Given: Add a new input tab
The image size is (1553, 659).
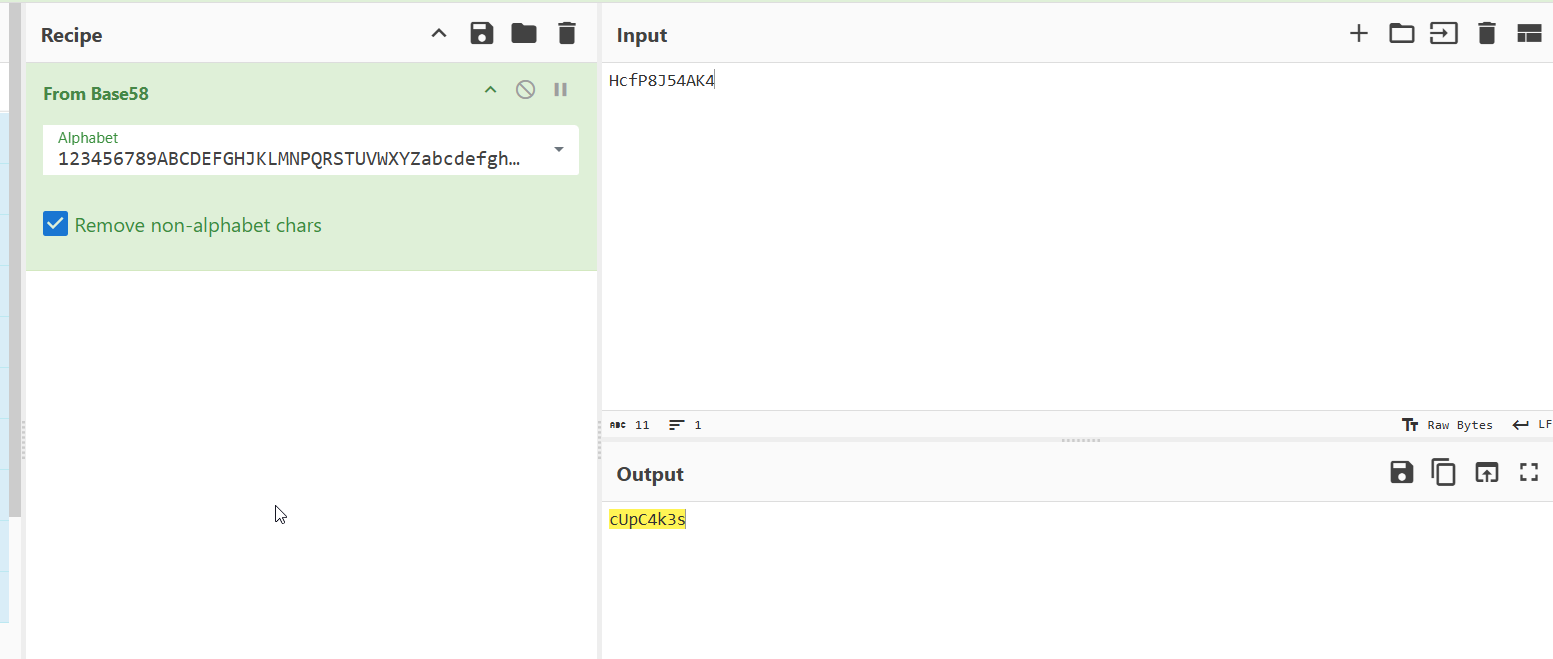Looking at the screenshot, I should click(1358, 34).
